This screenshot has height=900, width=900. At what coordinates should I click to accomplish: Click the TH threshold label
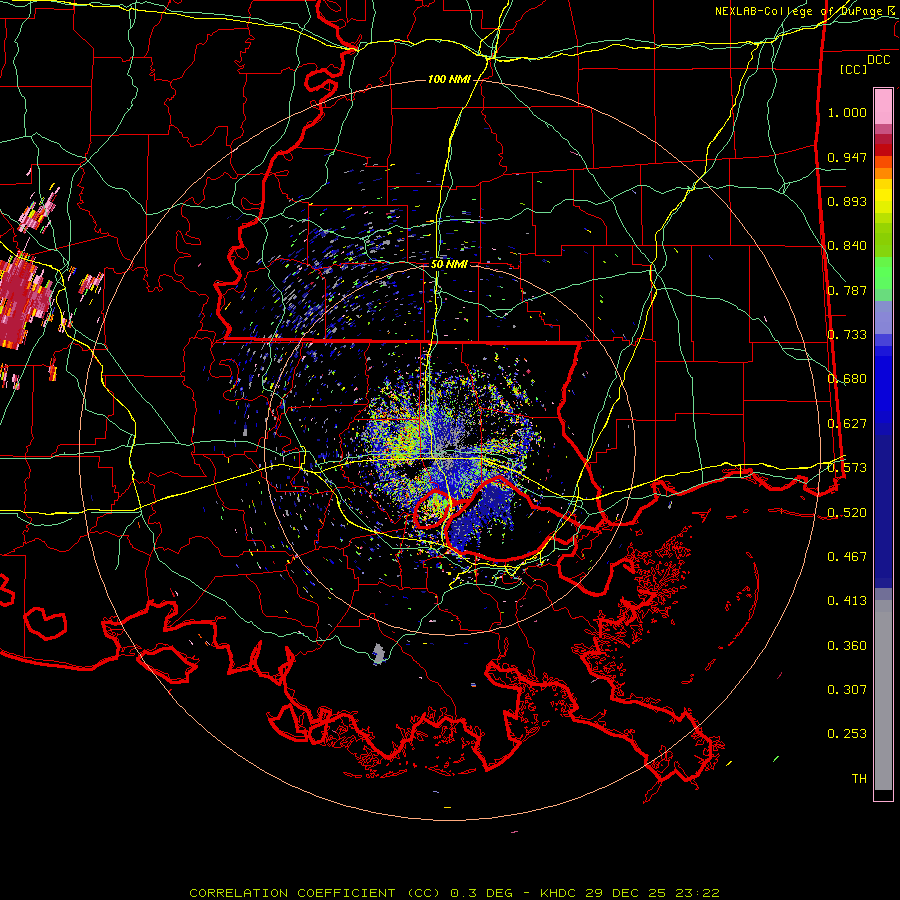(x=859, y=779)
